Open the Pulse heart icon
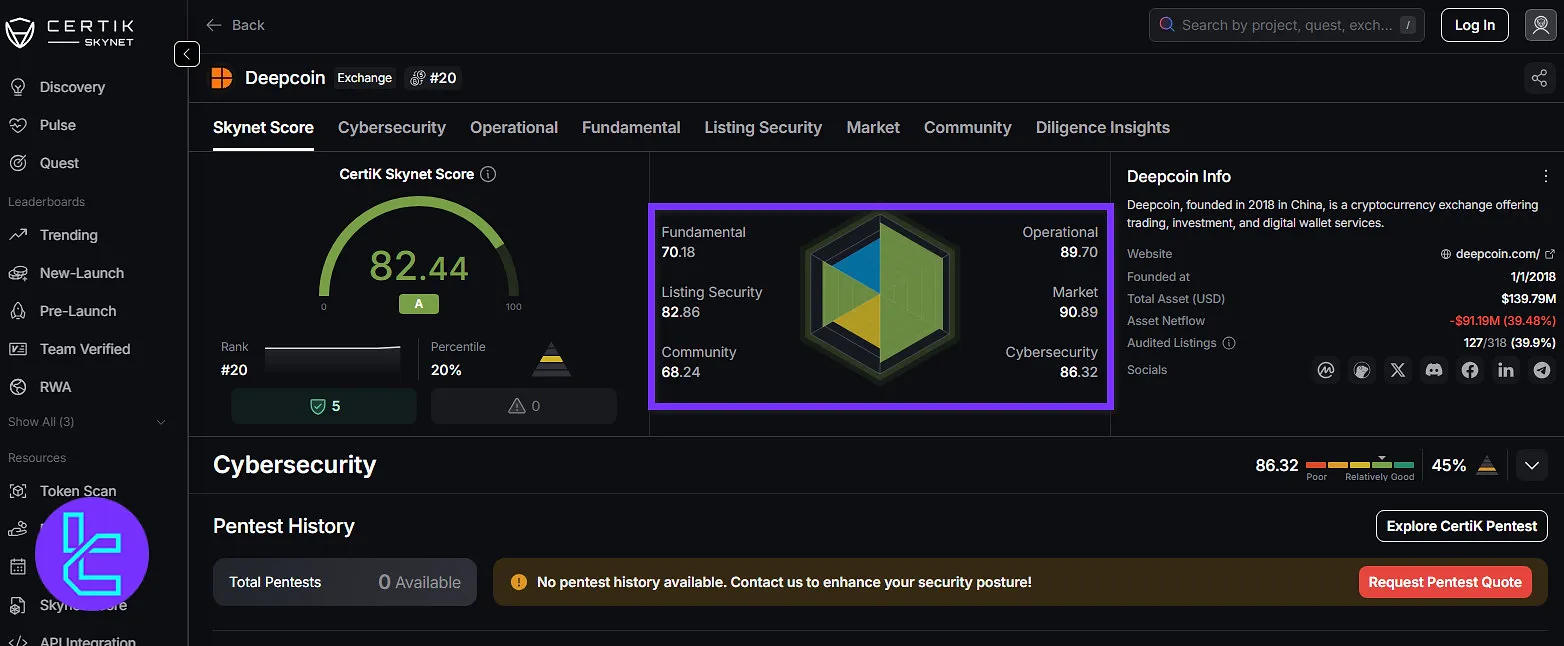 coord(18,125)
